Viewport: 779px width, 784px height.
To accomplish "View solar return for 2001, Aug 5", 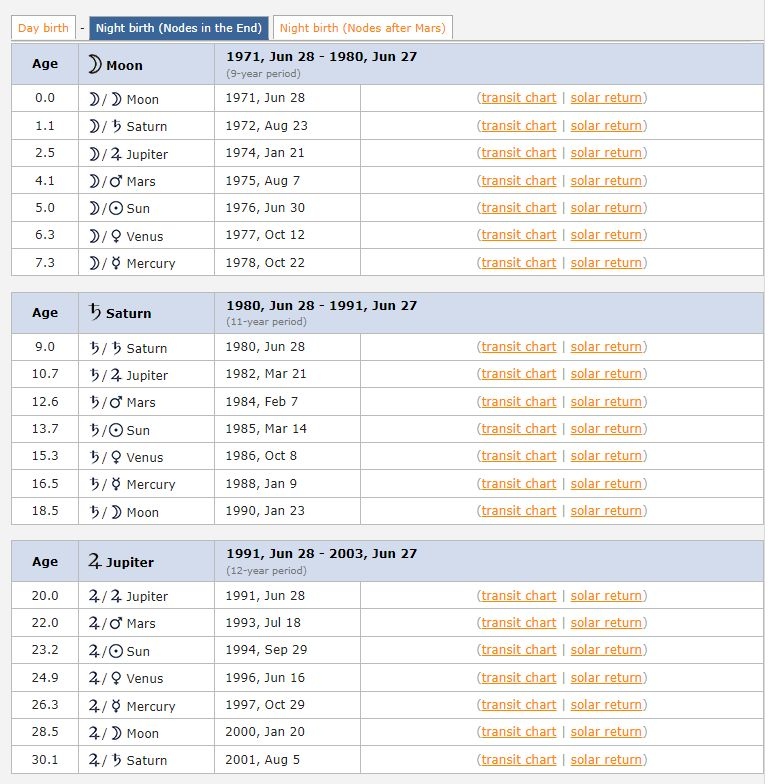I will pos(606,760).
